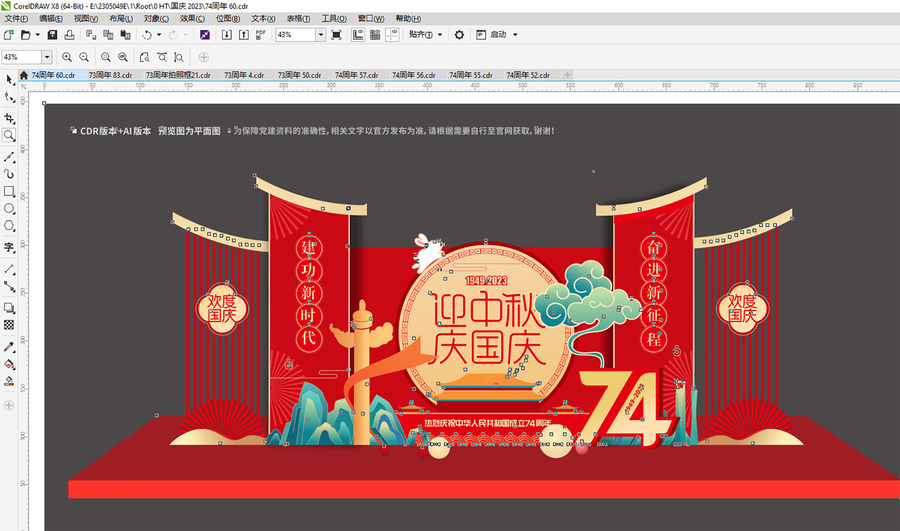The height and width of the screenshot is (531, 900).
Task: Click the Export icon
Action: pyautogui.click(x=244, y=35)
